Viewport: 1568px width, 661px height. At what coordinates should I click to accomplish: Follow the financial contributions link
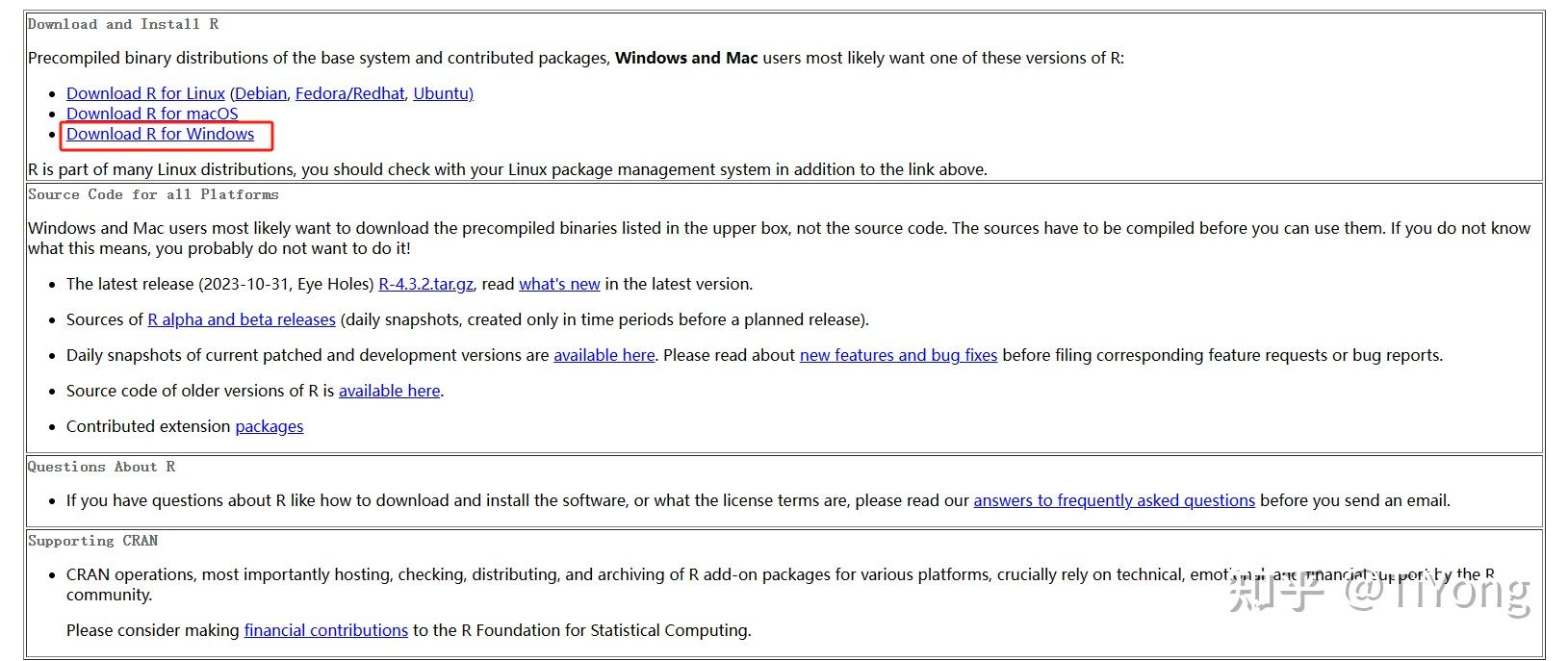(325, 630)
